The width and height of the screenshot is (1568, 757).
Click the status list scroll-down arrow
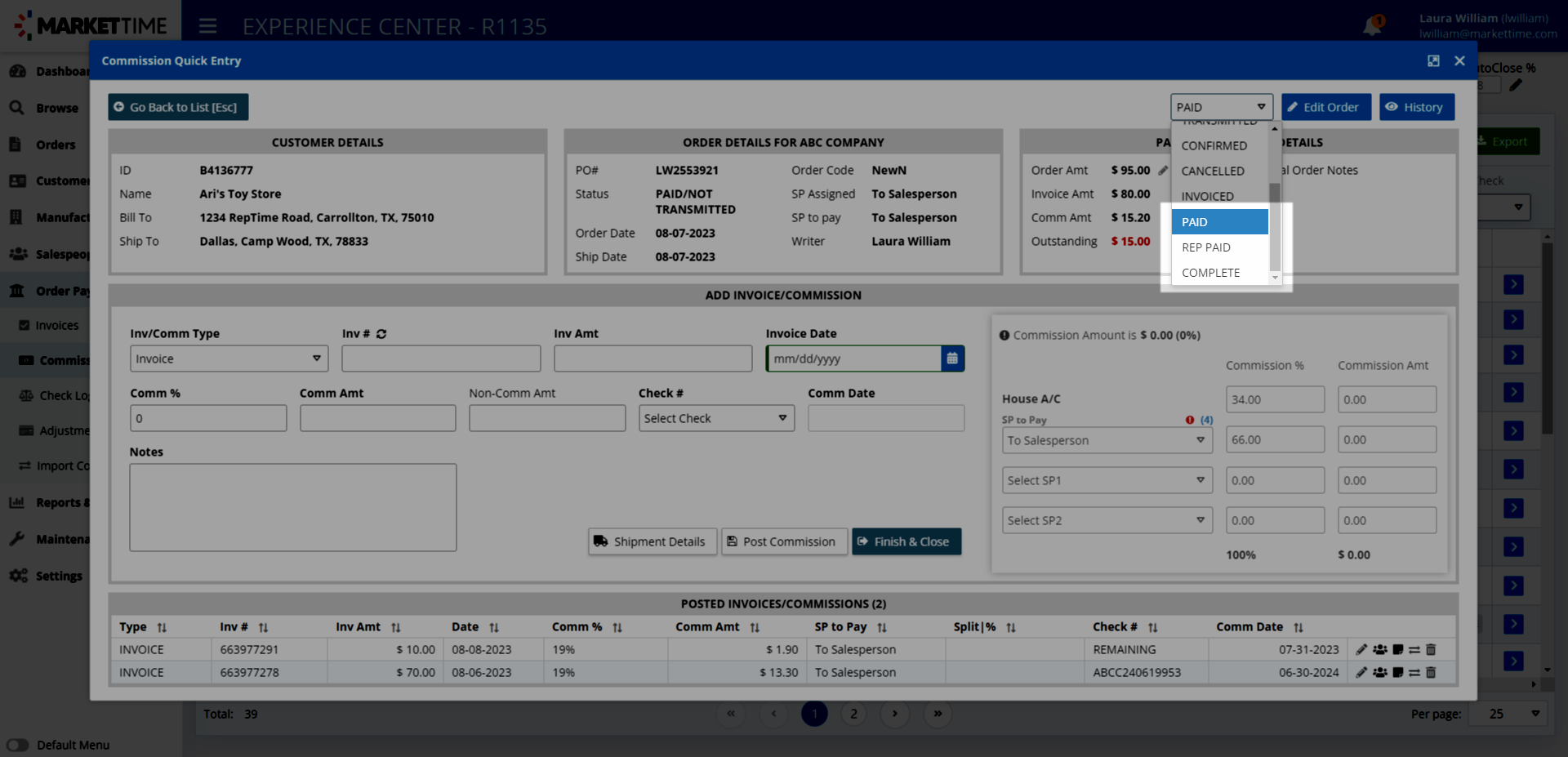[1274, 278]
